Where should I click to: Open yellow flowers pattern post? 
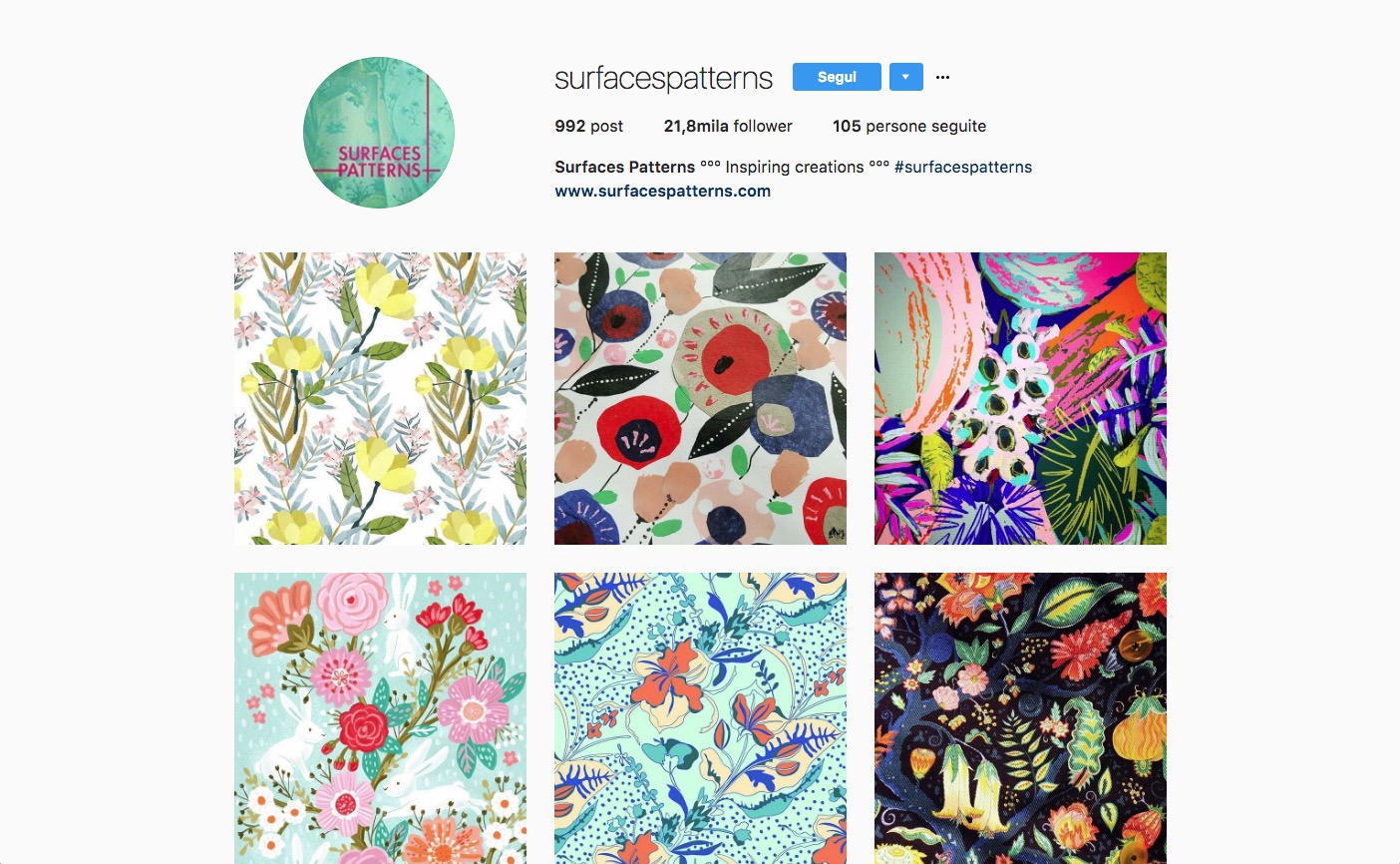pyautogui.click(x=380, y=398)
